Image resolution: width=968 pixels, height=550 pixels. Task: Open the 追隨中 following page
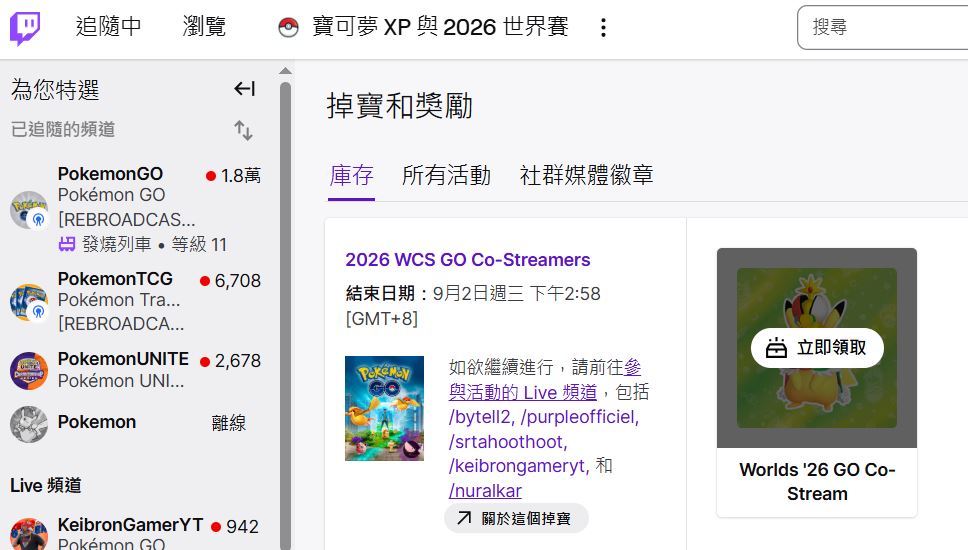(109, 27)
